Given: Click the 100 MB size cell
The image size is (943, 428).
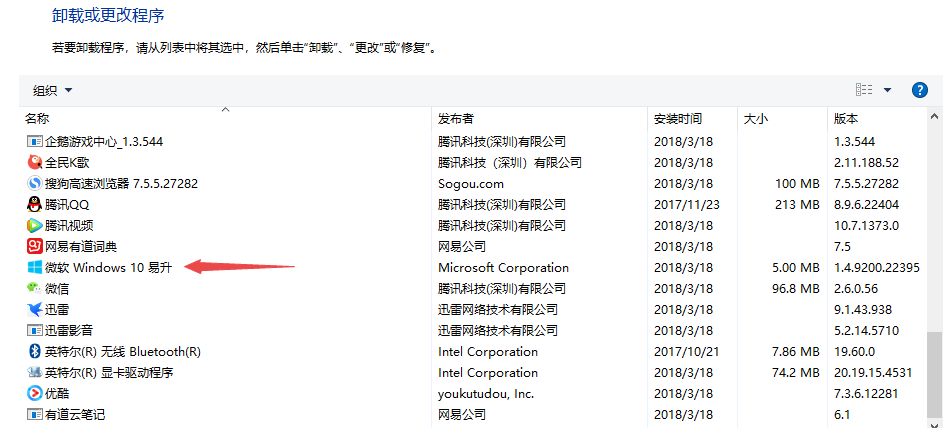Looking at the screenshot, I should point(797,183).
